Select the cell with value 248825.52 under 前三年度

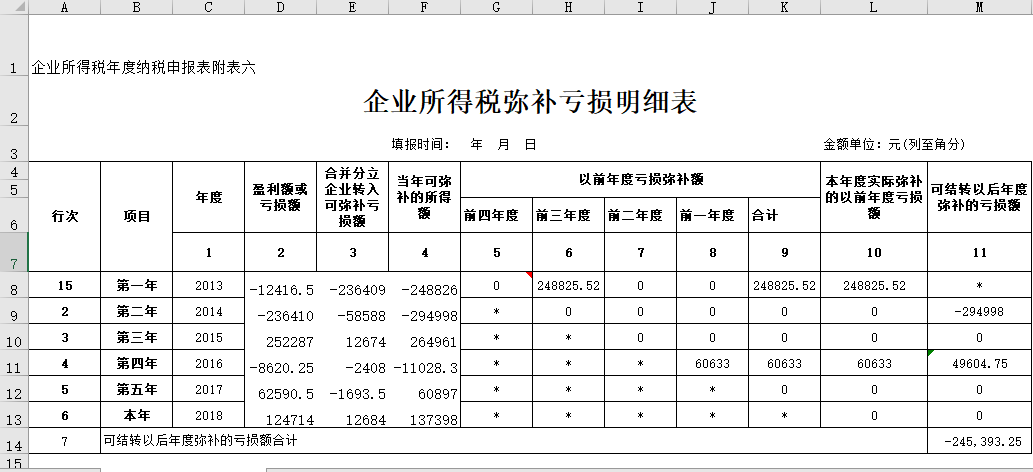[x=568, y=286]
